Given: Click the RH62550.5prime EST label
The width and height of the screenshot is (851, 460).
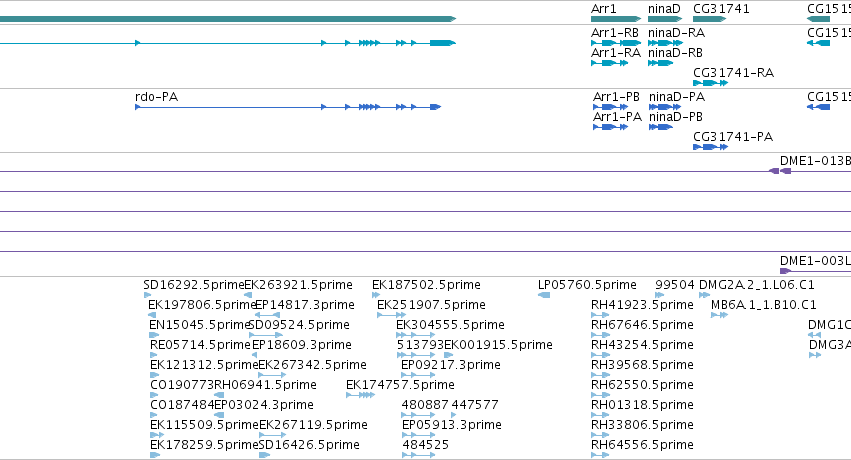Looking at the screenshot, I should point(642,385).
